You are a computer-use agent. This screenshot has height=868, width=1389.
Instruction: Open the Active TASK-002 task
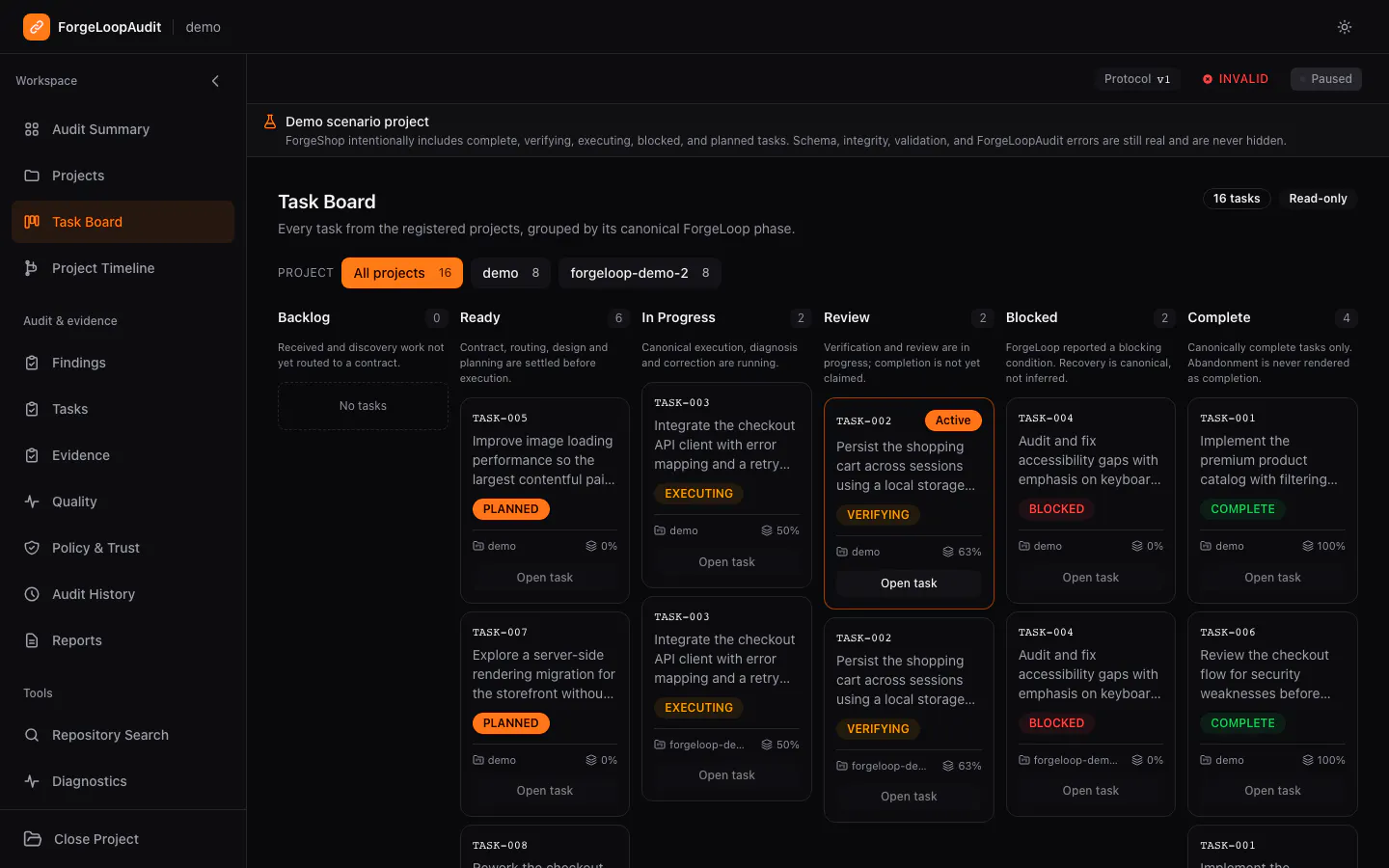point(909,583)
